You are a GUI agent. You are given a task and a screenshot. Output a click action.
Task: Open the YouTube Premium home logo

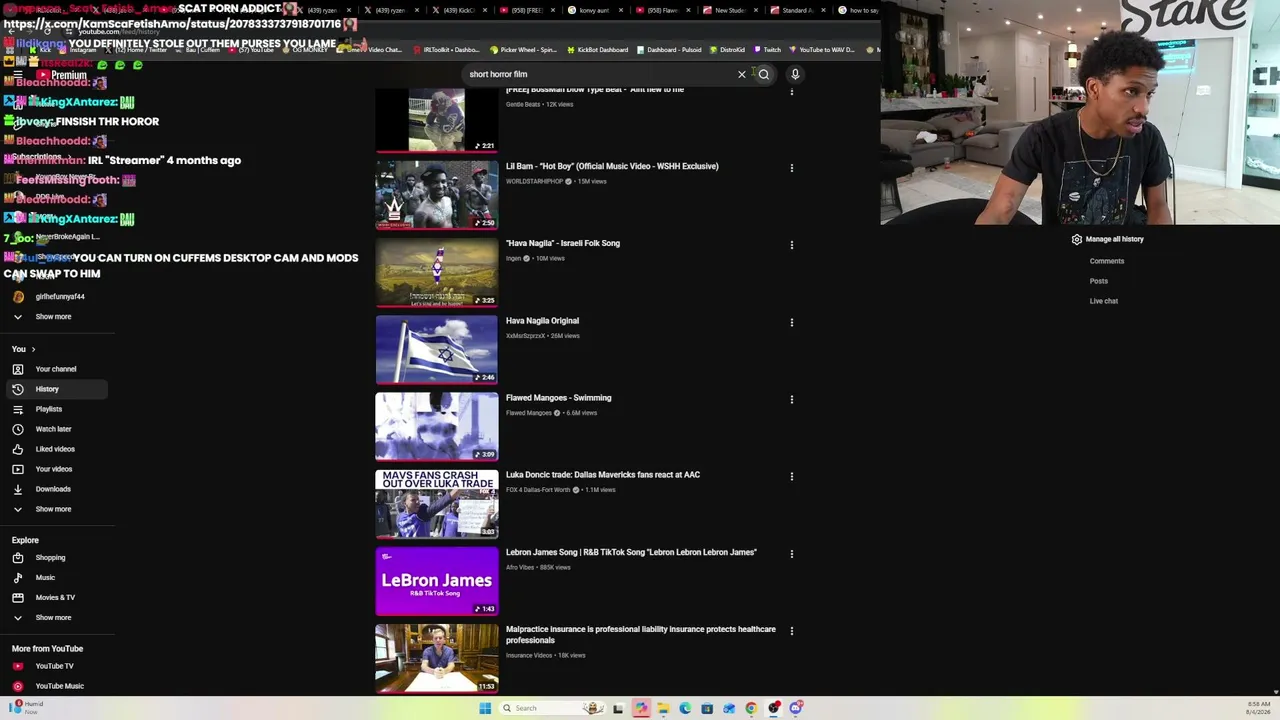pyautogui.click(x=62, y=75)
